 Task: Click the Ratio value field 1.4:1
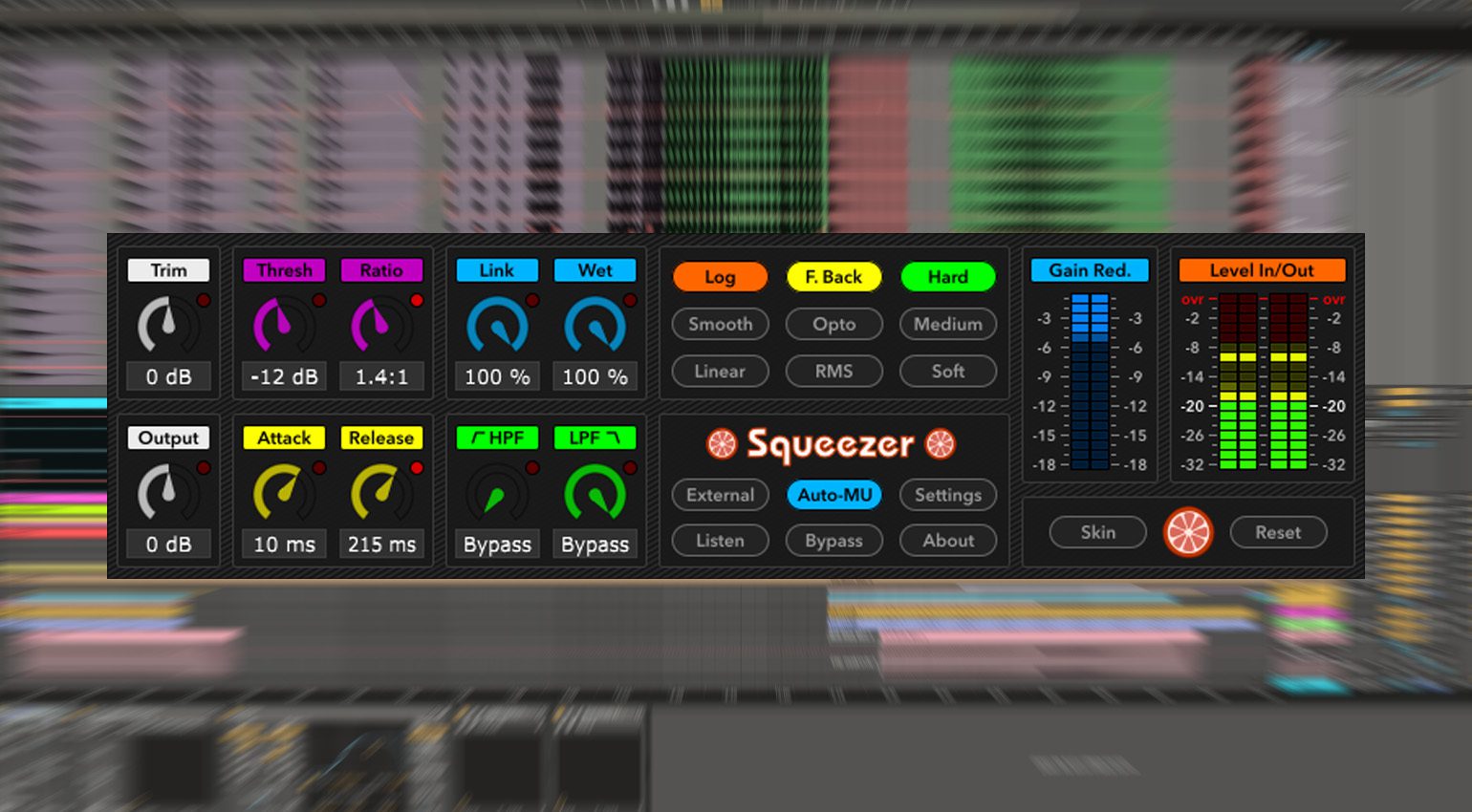point(381,376)
